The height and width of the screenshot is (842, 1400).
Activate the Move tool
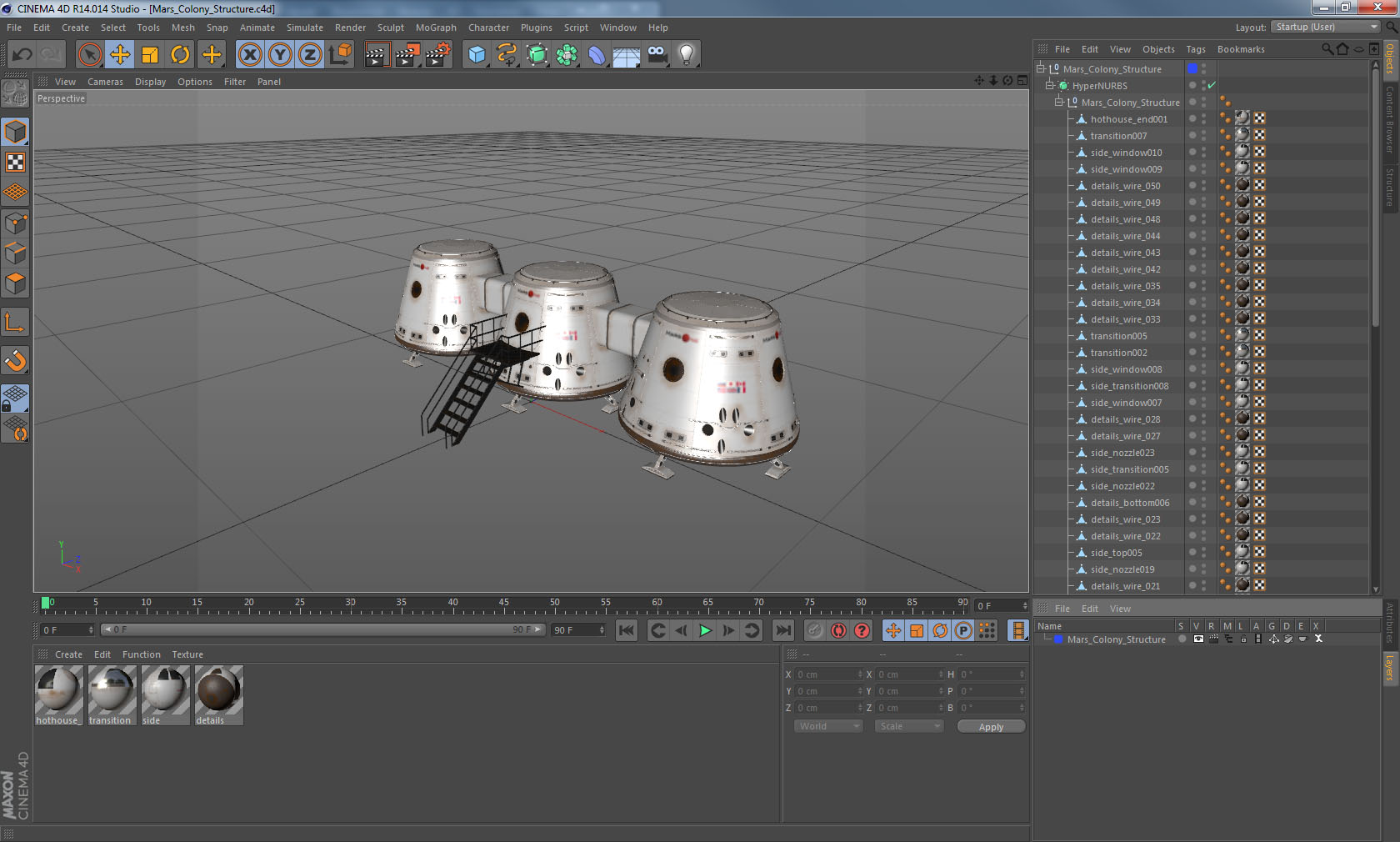[x=120, y=55]
